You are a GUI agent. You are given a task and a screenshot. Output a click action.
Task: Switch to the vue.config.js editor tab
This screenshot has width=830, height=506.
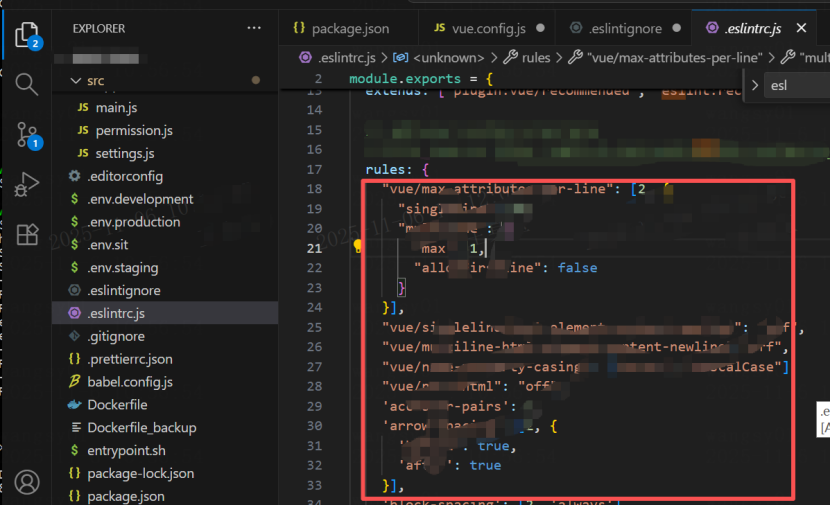[x=488, y=28]
